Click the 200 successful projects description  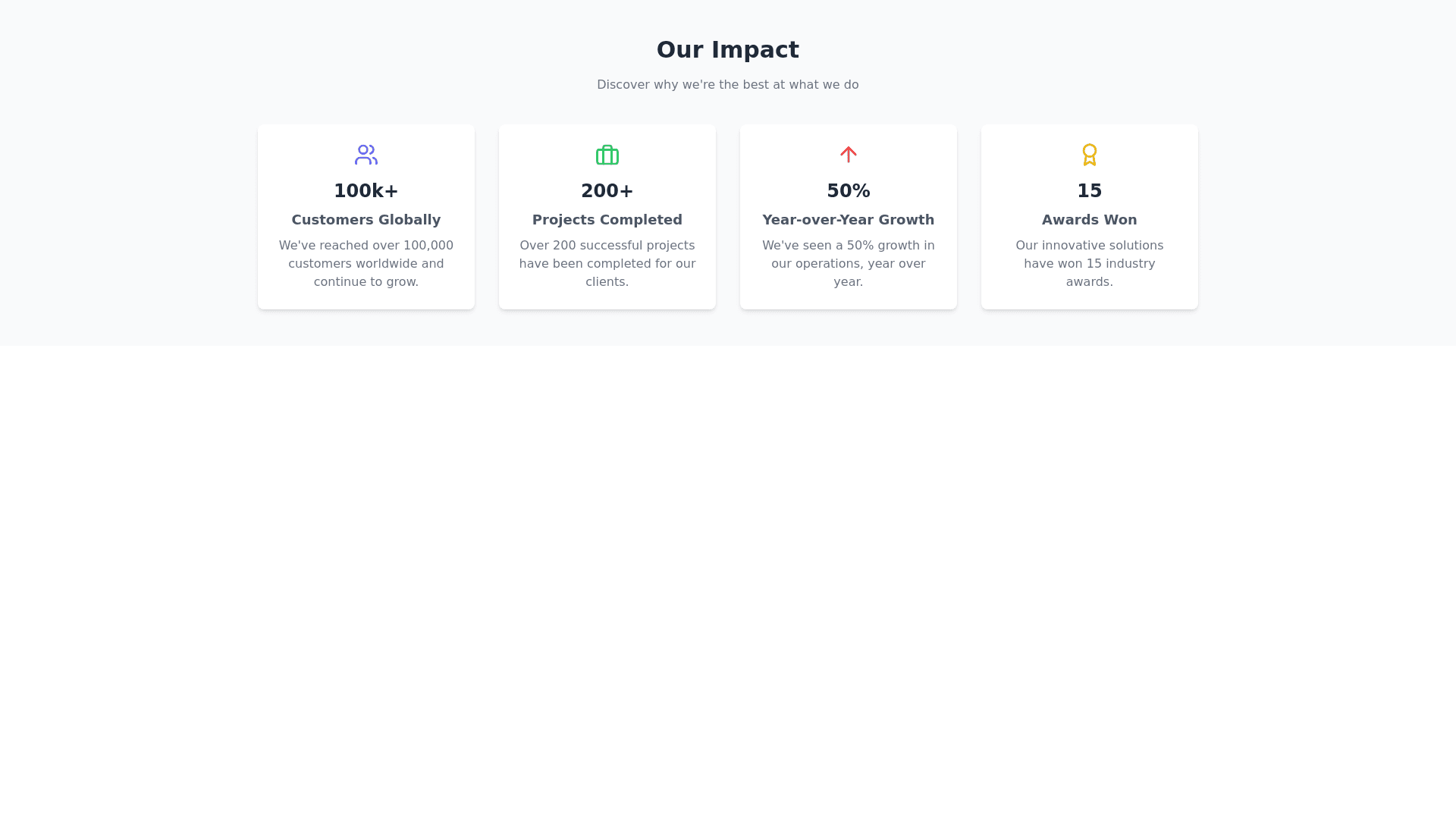pyautogui.click(x=607, y=264)
